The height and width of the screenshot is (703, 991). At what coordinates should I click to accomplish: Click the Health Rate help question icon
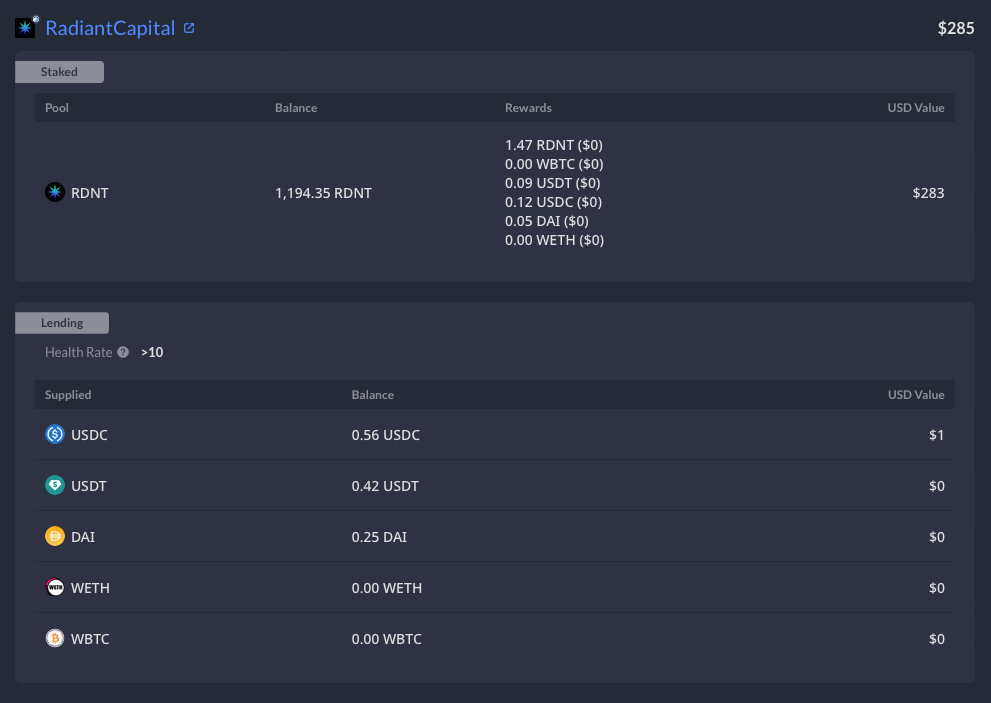123,352
